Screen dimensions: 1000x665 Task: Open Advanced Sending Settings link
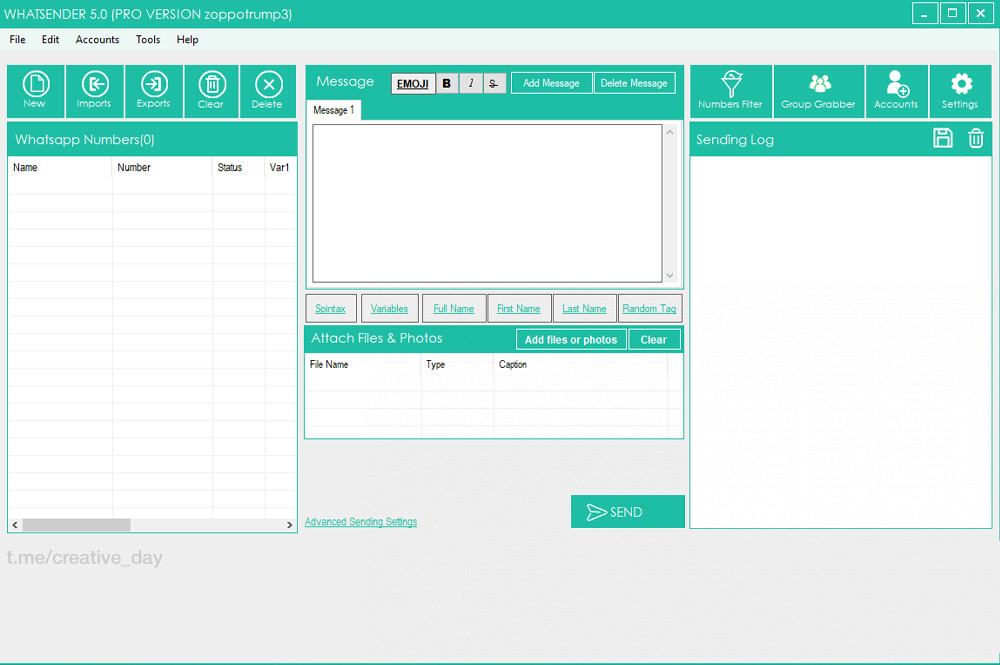click(x=360, y=522)
